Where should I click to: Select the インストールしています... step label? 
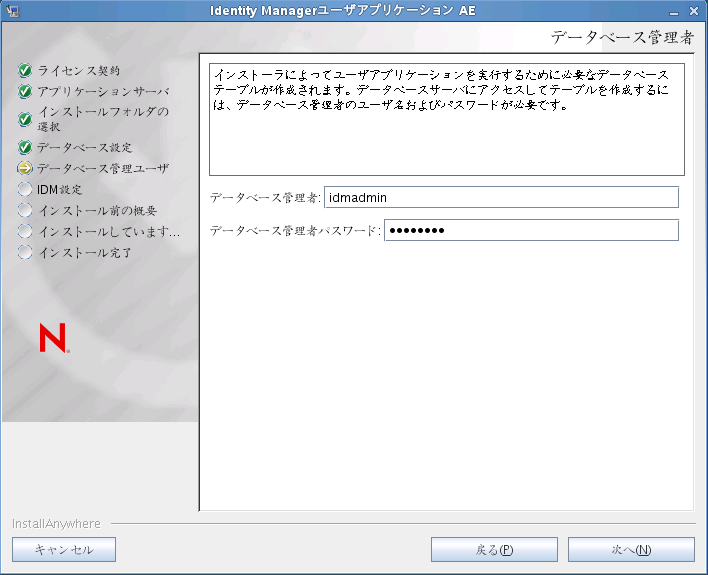(x=109, y=231)
